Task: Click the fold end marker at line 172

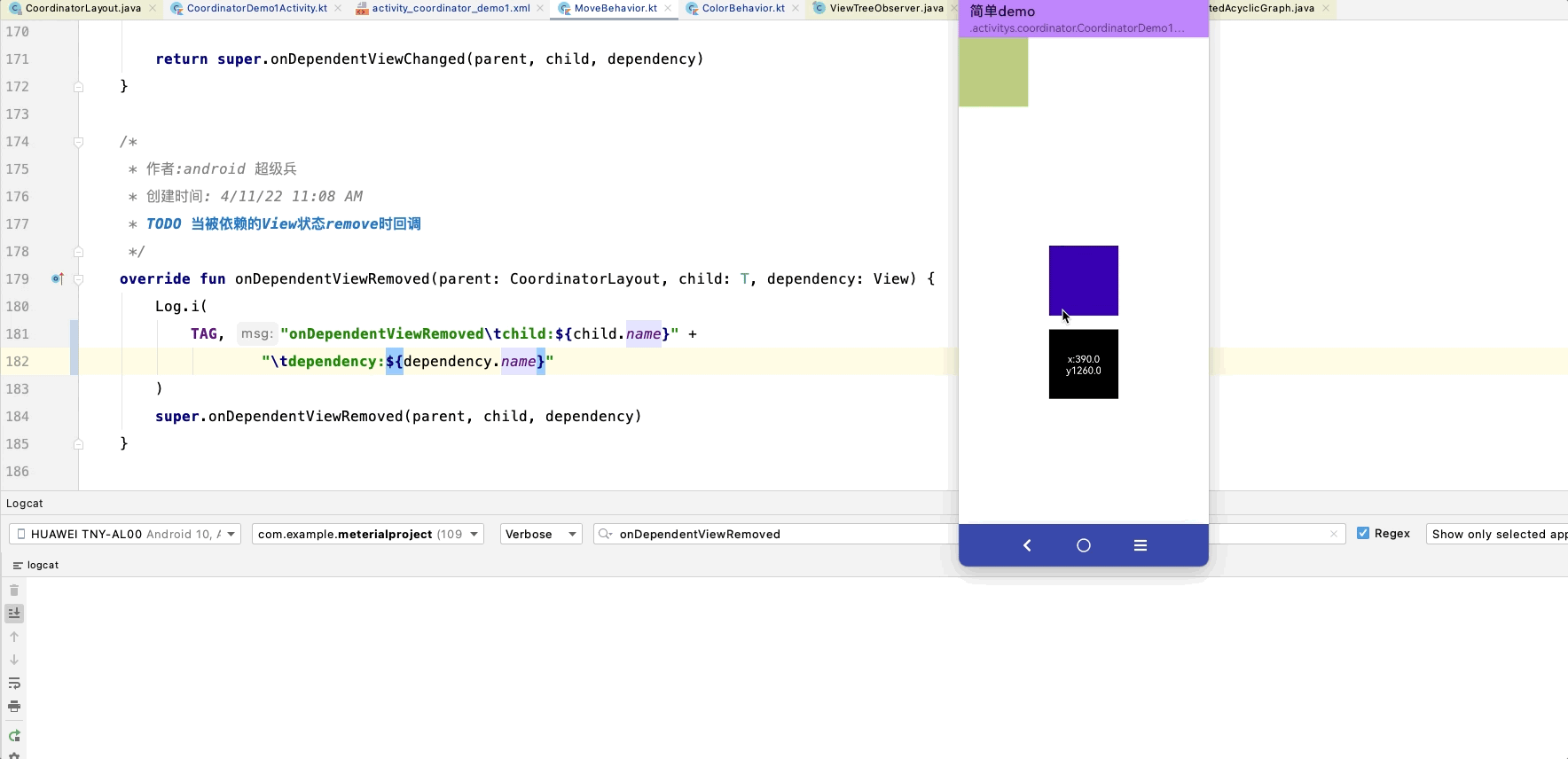Action: pyautogui.click(x=78, y=87)
